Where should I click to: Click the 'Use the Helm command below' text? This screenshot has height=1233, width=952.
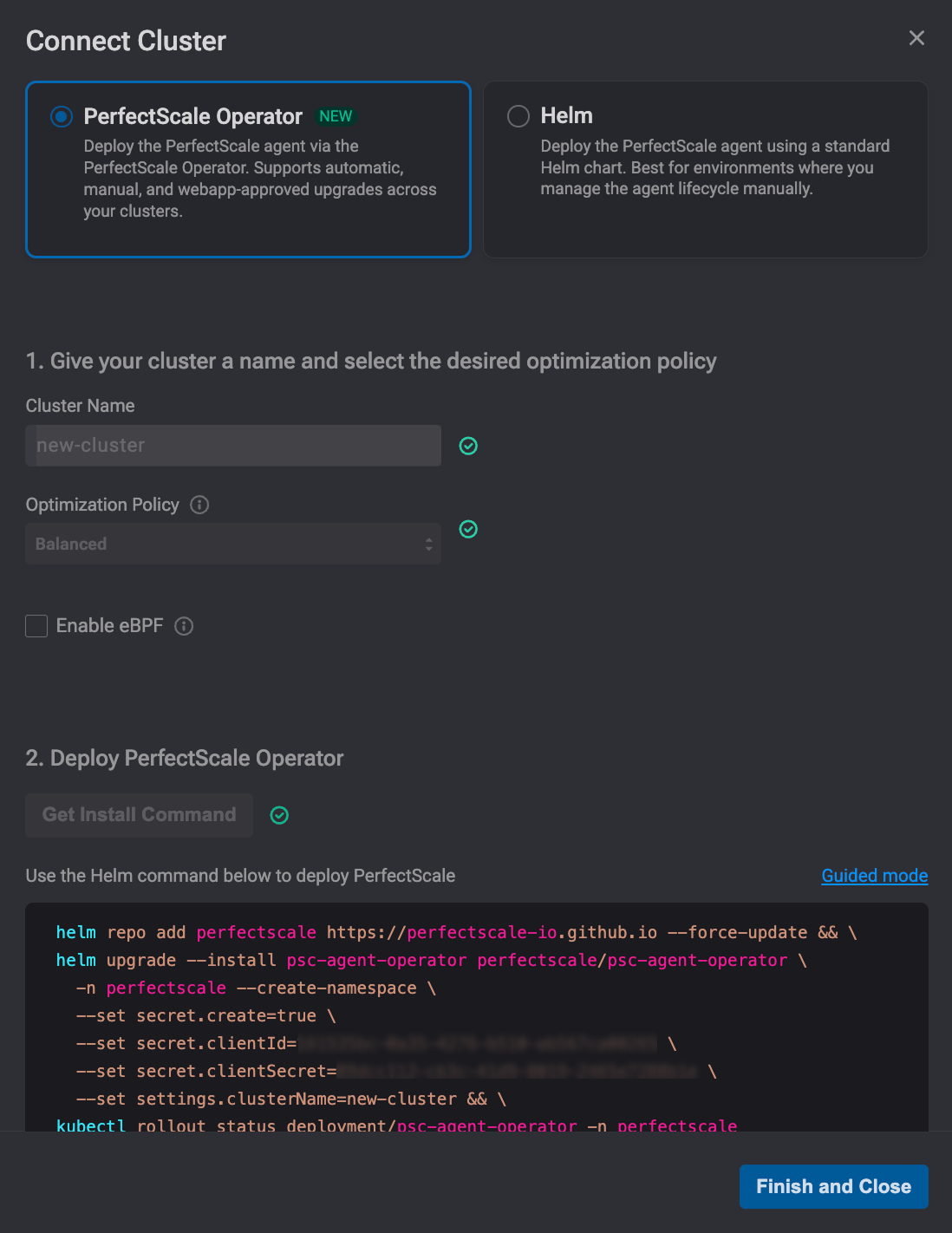click(240, 876)
